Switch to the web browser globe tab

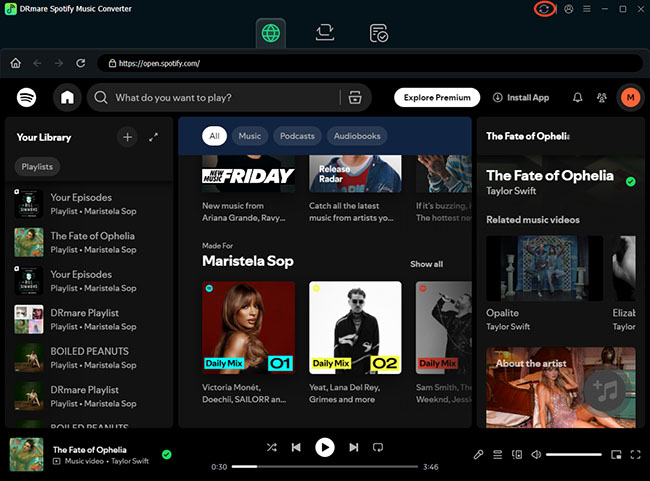tap(271, 33)
